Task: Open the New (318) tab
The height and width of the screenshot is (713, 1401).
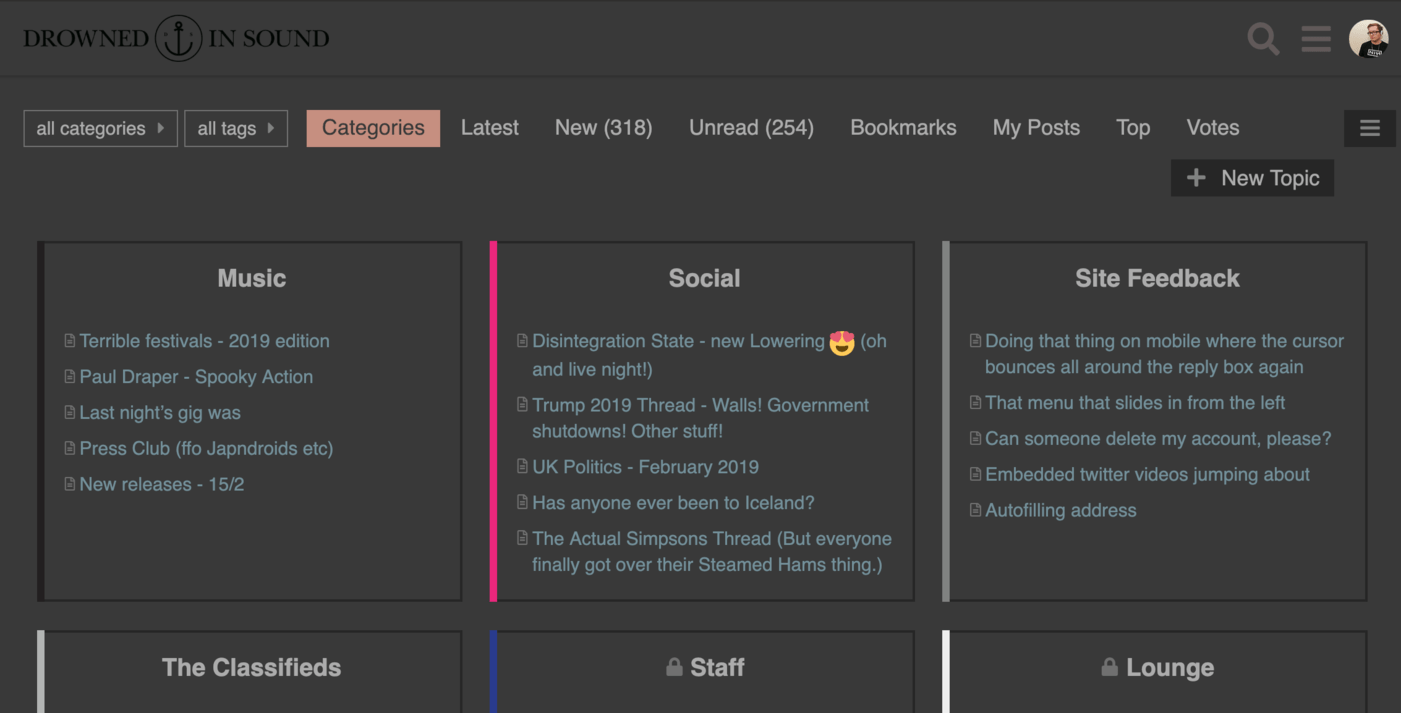Action: point(604,128)
